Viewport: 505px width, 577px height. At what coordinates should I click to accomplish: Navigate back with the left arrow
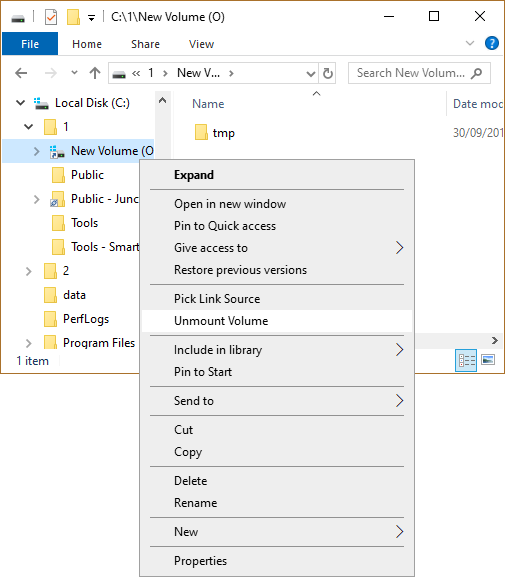(21, 73)
